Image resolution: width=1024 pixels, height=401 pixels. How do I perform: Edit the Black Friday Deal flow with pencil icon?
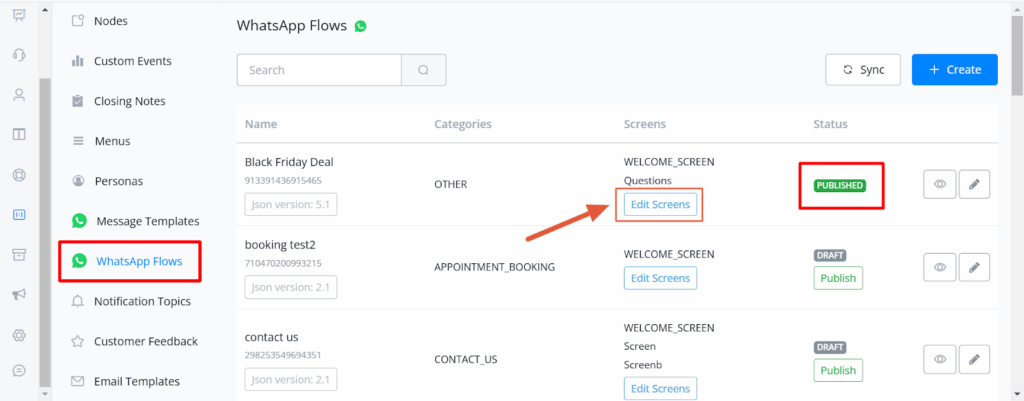click(x=974, y=185)
